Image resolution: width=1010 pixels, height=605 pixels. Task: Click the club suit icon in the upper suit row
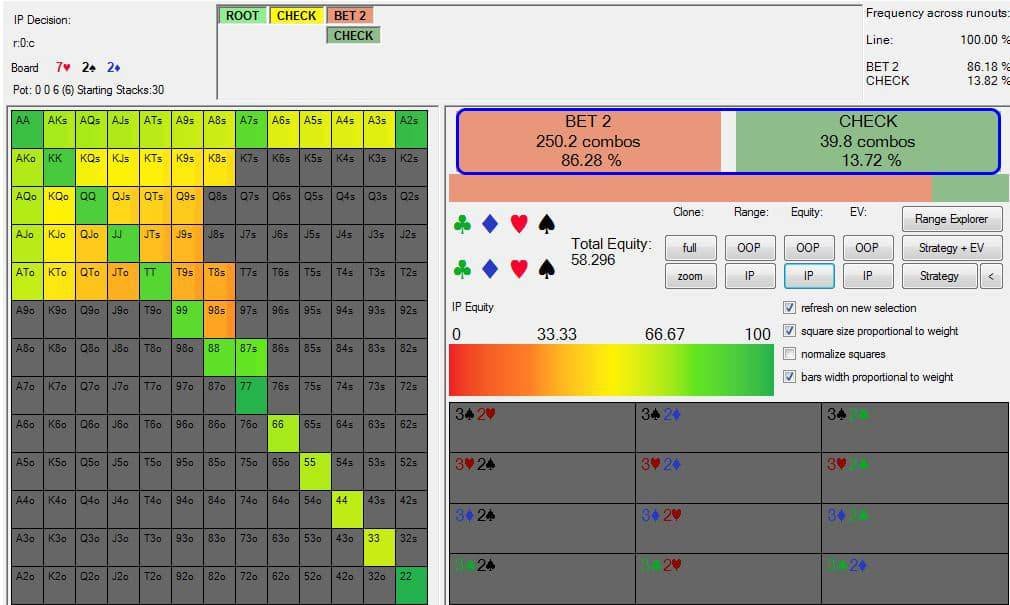(462, 224)
